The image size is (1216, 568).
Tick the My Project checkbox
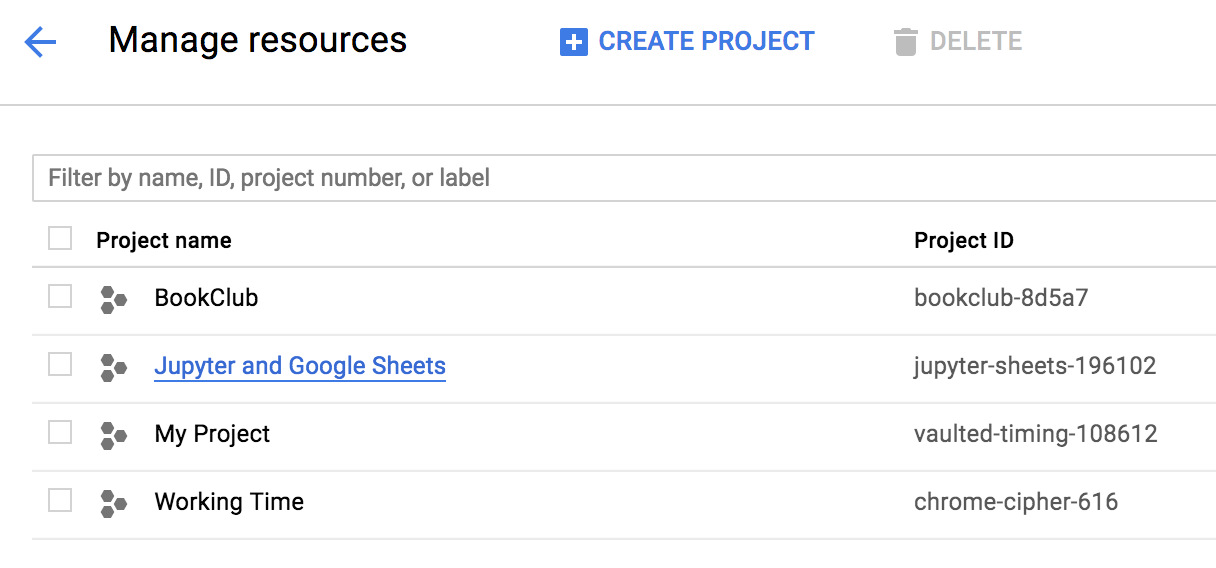pyautogui.click(x=60, y=432)
